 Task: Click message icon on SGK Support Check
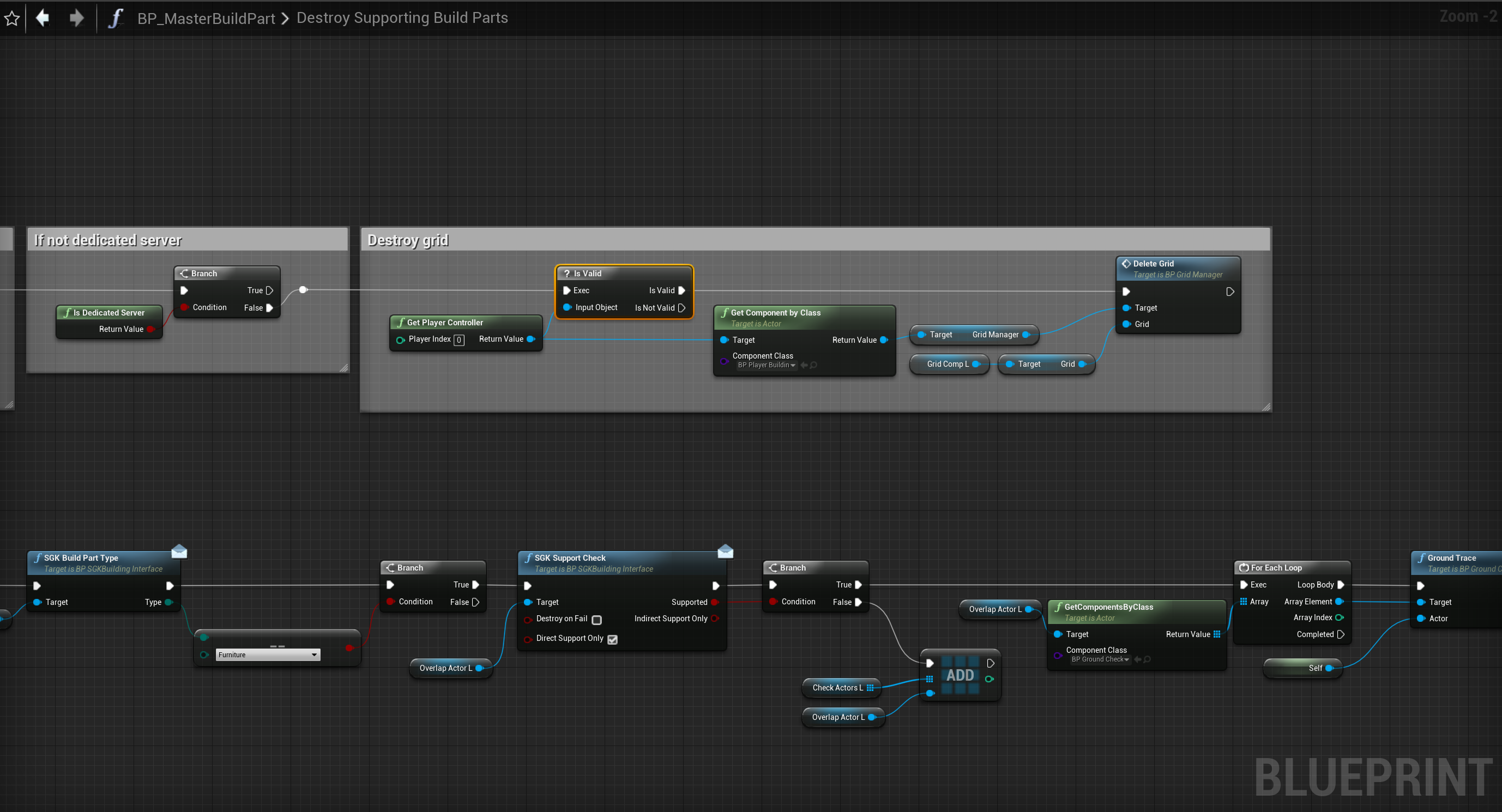pyautogui.click(x=725, y=551)
